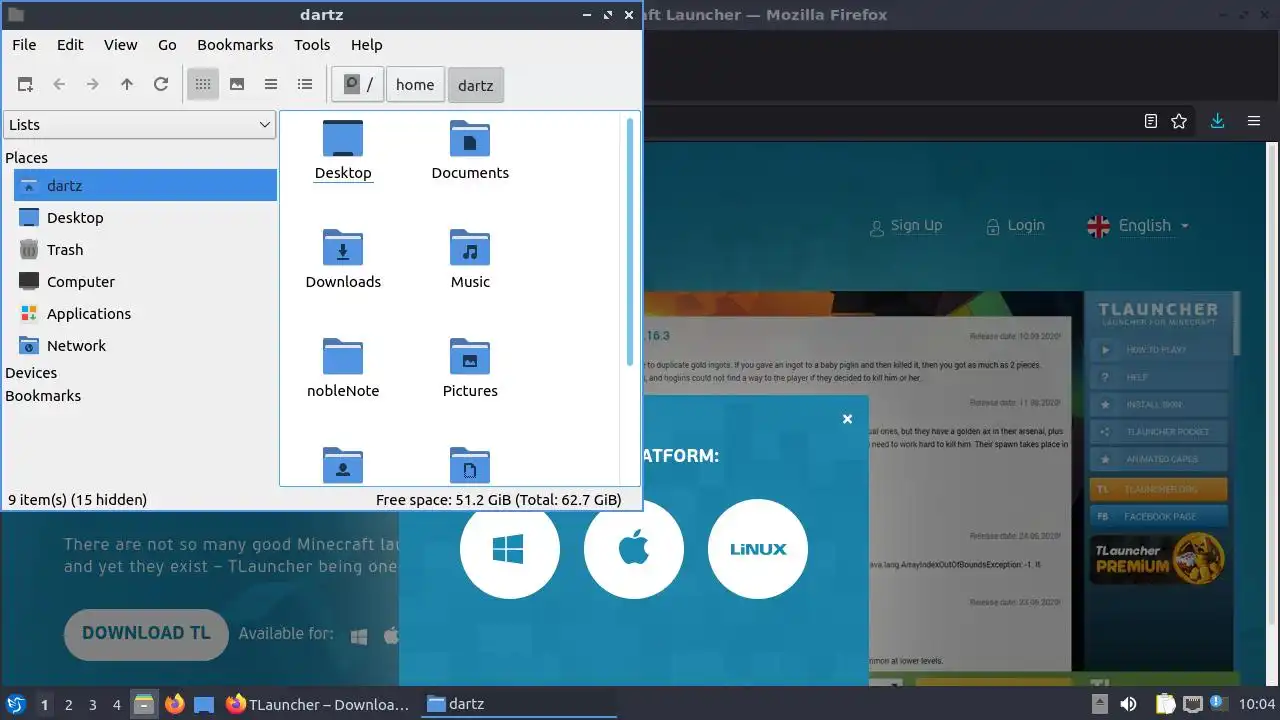Image resolution: width=1280 pixels, height=720 pixels.
Task: Reload the dartz folder view
Action: (161, 85)
